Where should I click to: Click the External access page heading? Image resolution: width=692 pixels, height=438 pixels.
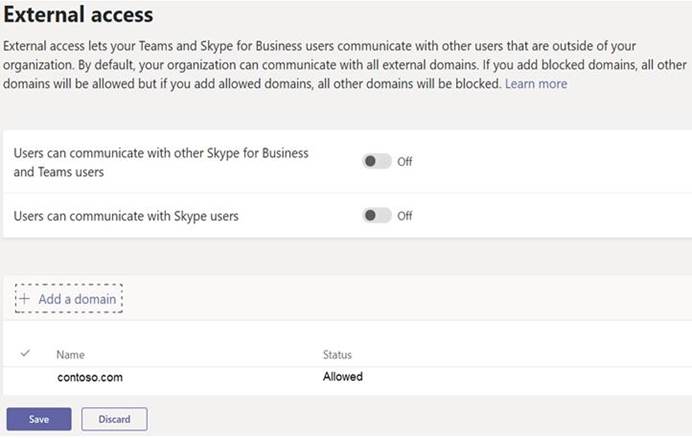click(x=78, y=15)
